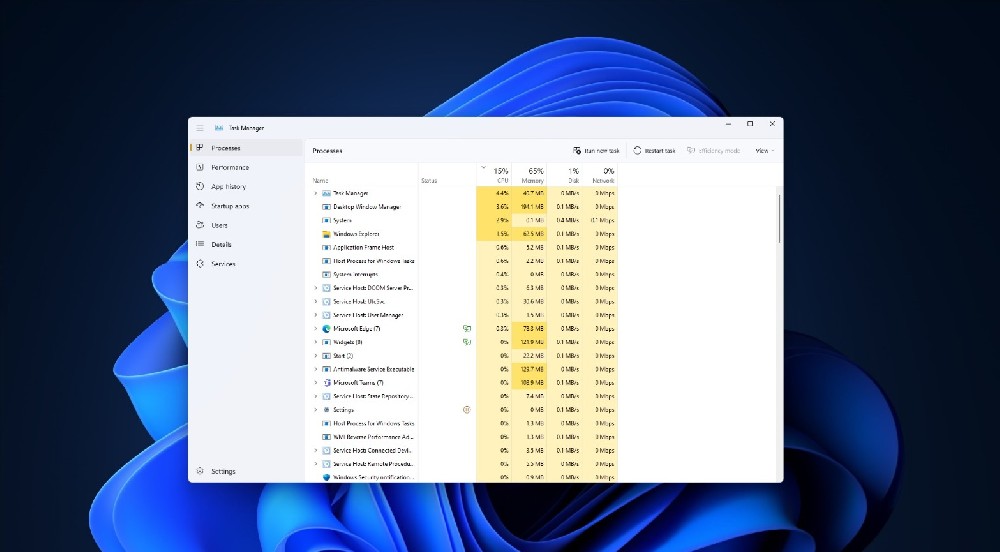Click the Restart task button
The width and height of the screenshot is (1000, 552).
pyautogui.click(x=655, y=150)
